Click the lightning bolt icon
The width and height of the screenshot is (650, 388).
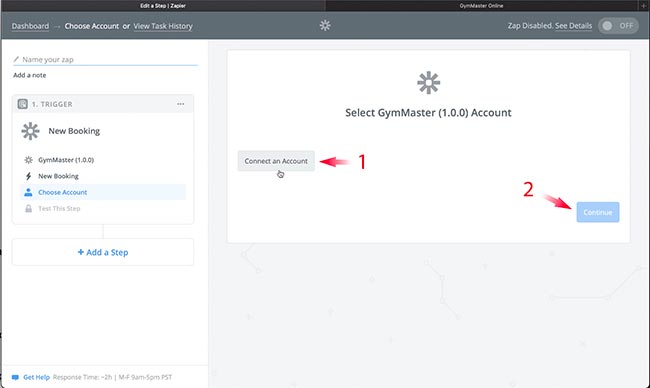click(x=28, y=176)
